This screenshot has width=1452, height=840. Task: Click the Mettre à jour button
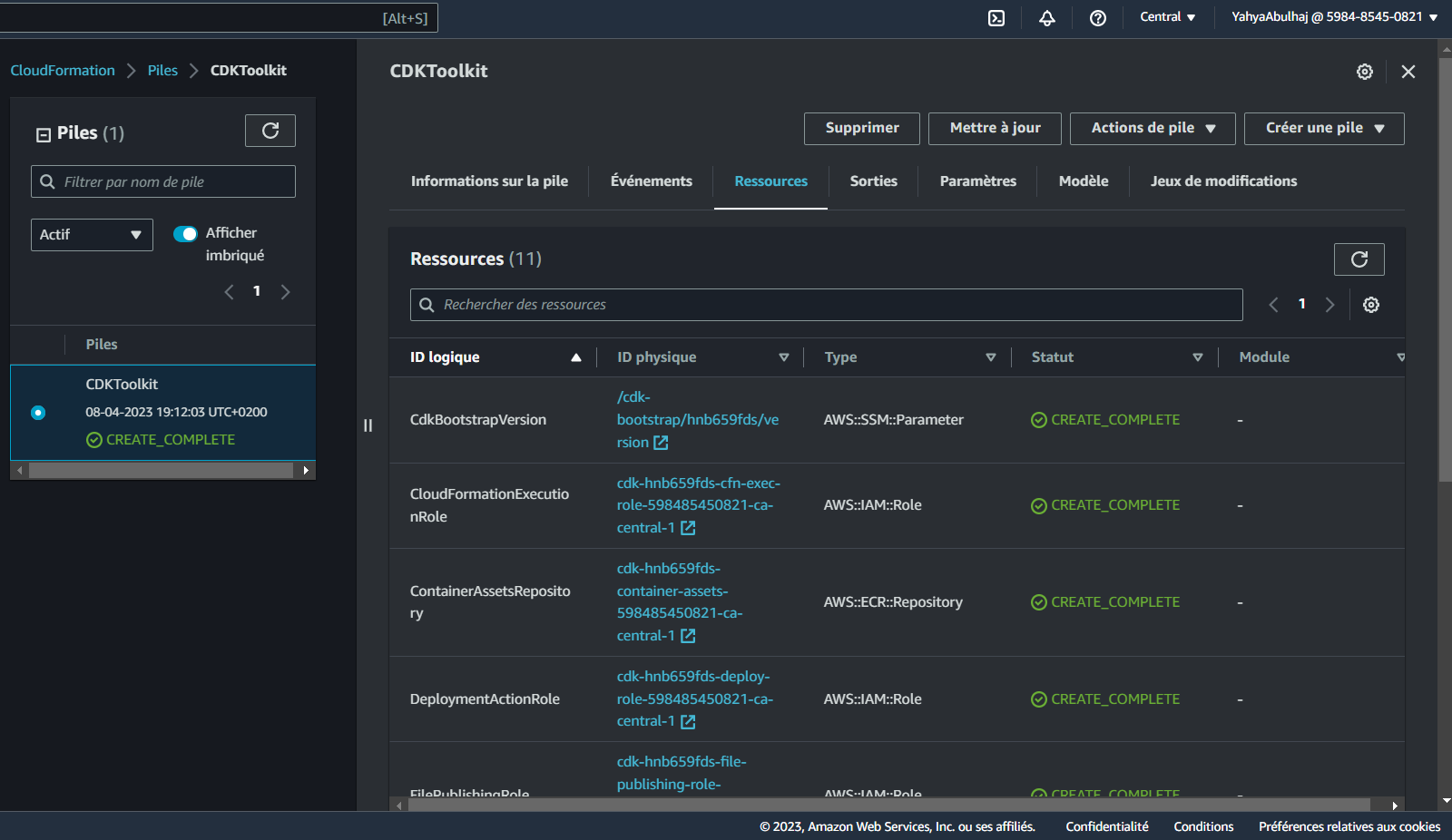tap(995, 129)
